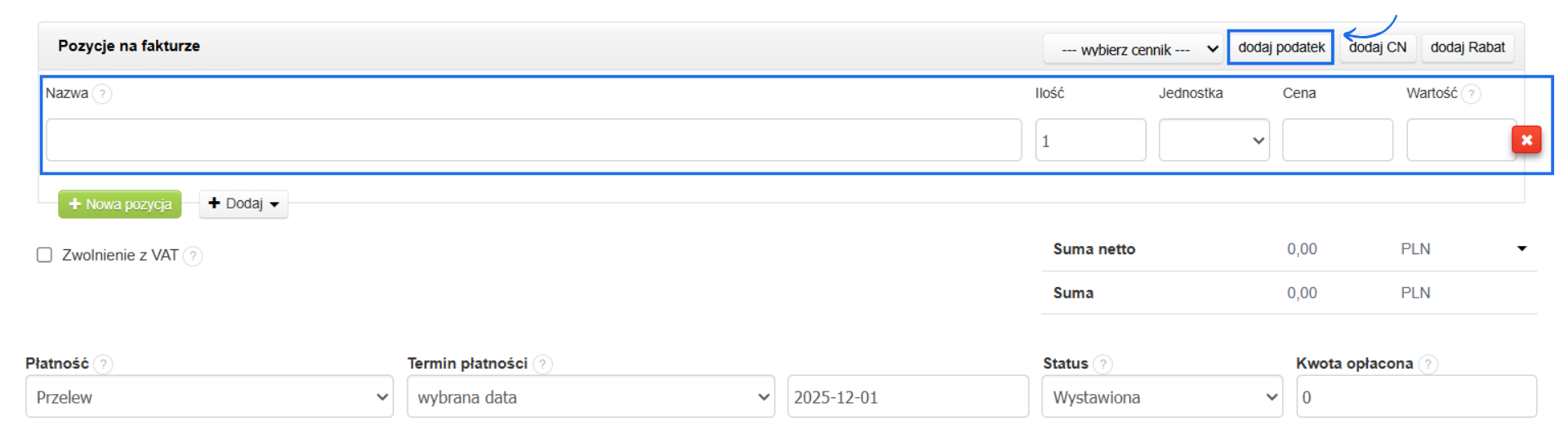
Task: Click help icon next to Termin płatności
Action: (x=542, y=364)
